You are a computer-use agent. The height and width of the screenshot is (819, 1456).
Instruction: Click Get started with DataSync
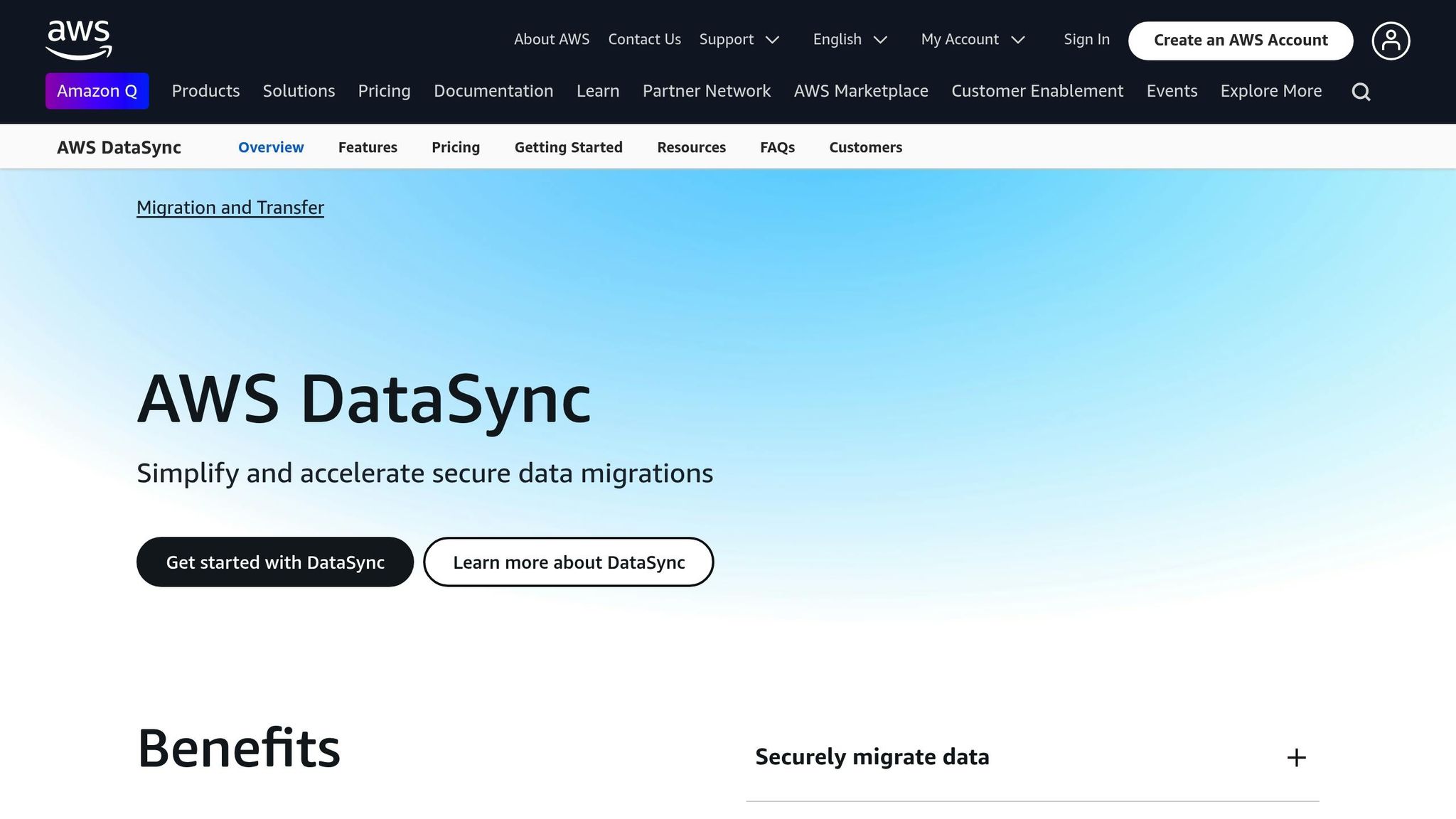click(275, 562)
